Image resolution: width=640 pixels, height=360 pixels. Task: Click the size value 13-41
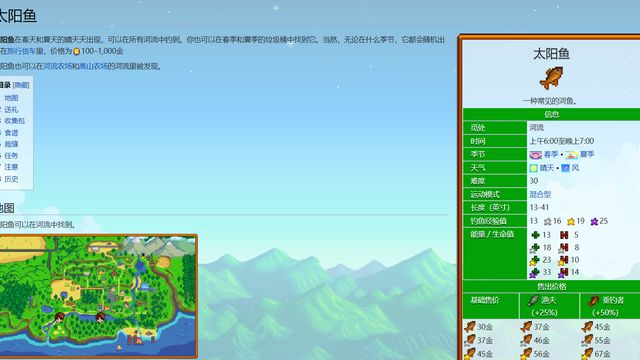[x=539, y=207]
